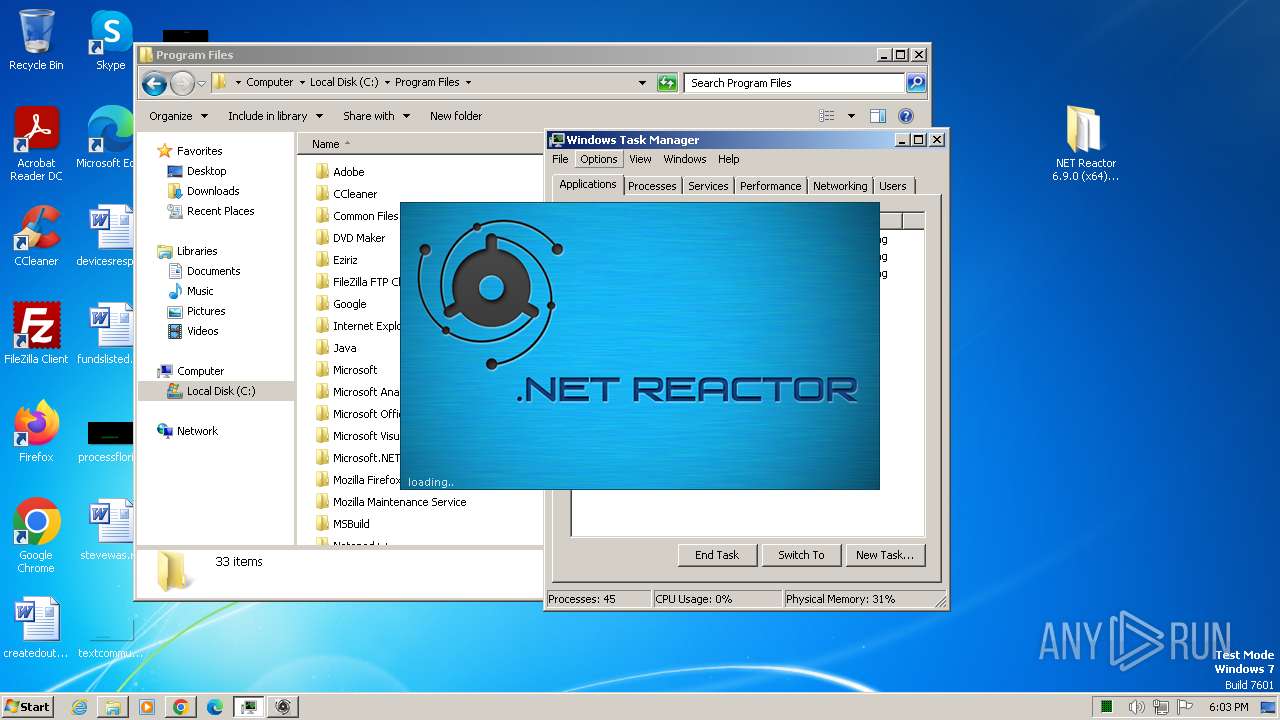Click New folder in Explorer toolbar
Screen dimensions: 1280x720
click(x=456, y=116)
